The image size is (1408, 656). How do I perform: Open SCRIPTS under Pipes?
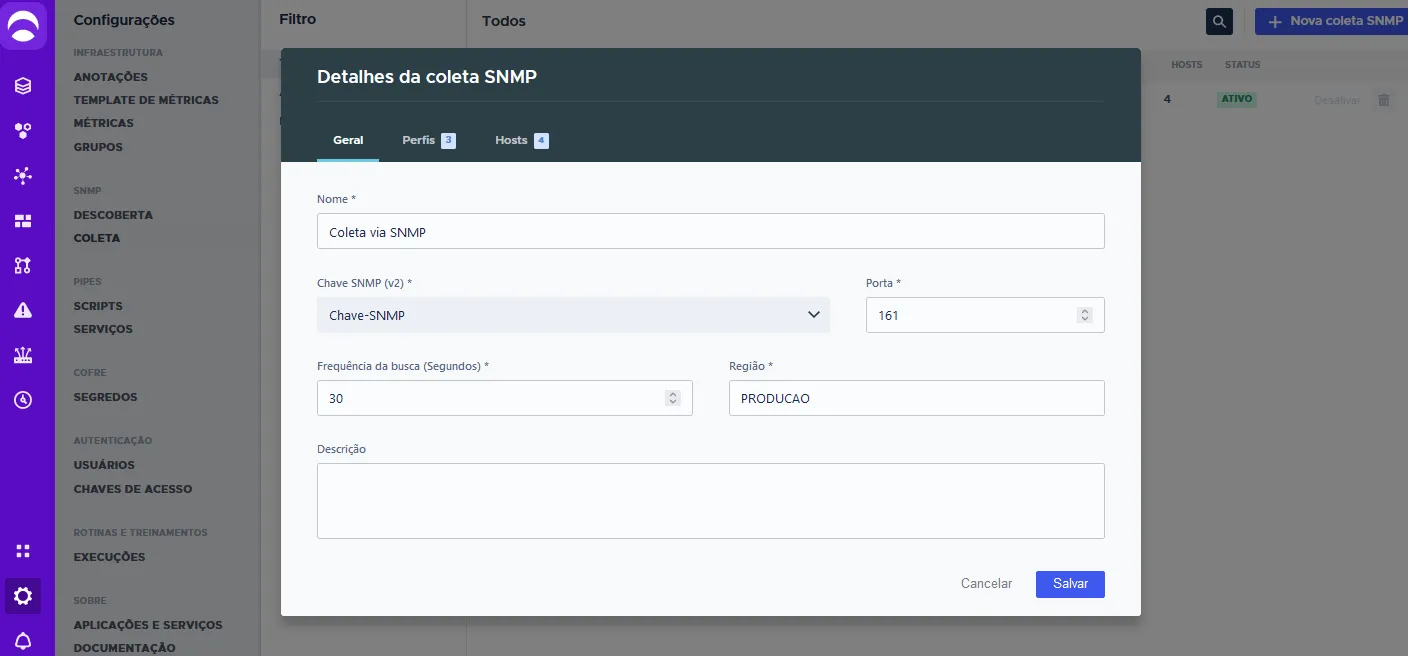coord(98,306)
